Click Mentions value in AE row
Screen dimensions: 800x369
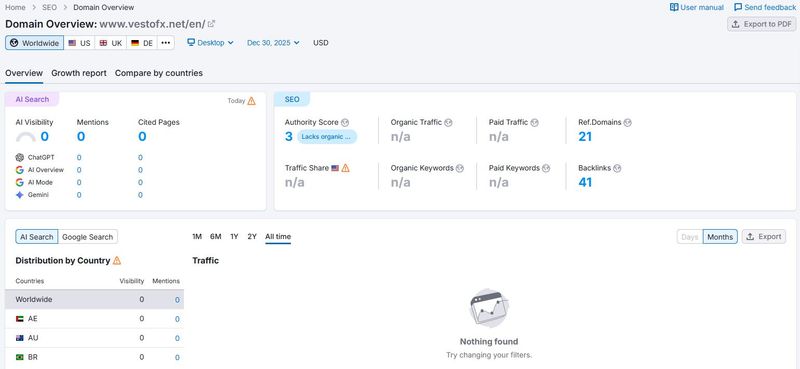(x=177, y=319)
